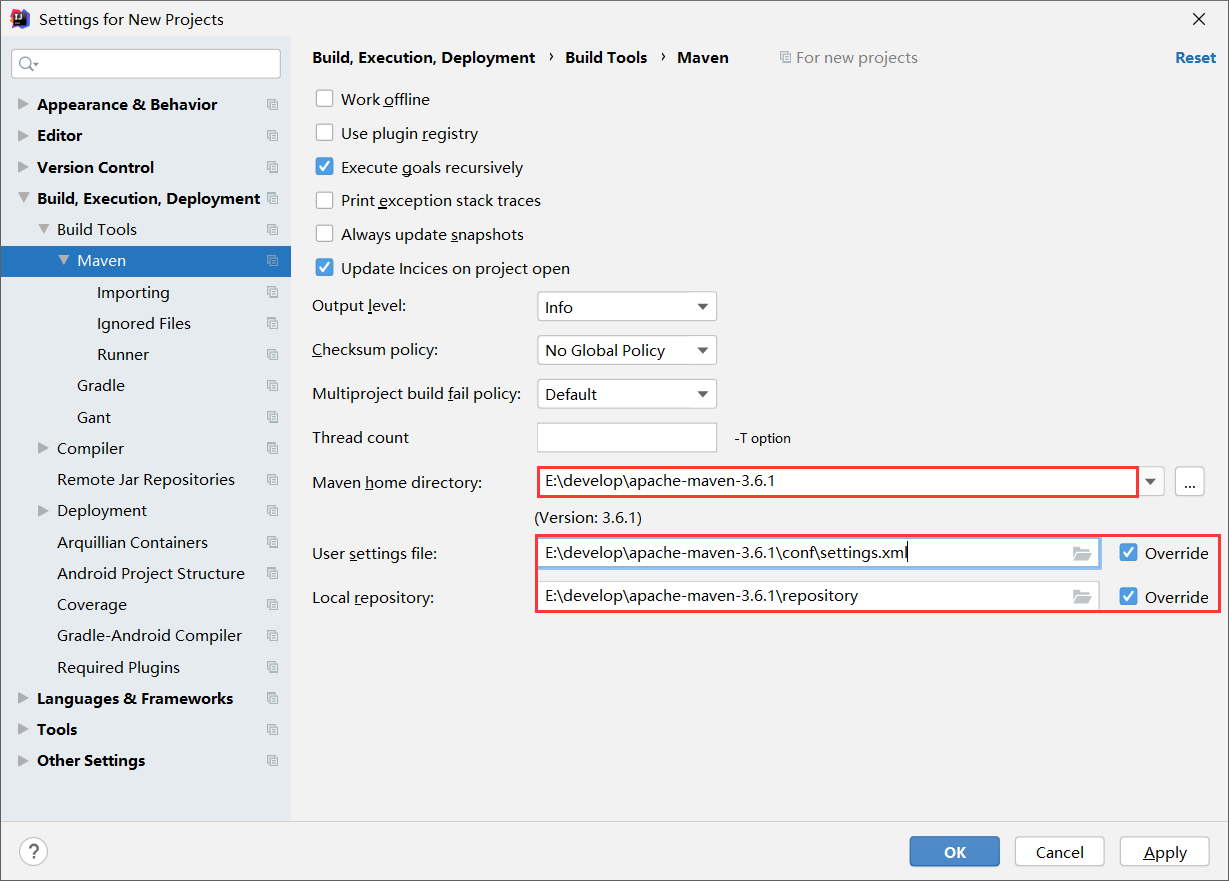Open the Maven home directory dropdown arrow

coord(1152,482)
